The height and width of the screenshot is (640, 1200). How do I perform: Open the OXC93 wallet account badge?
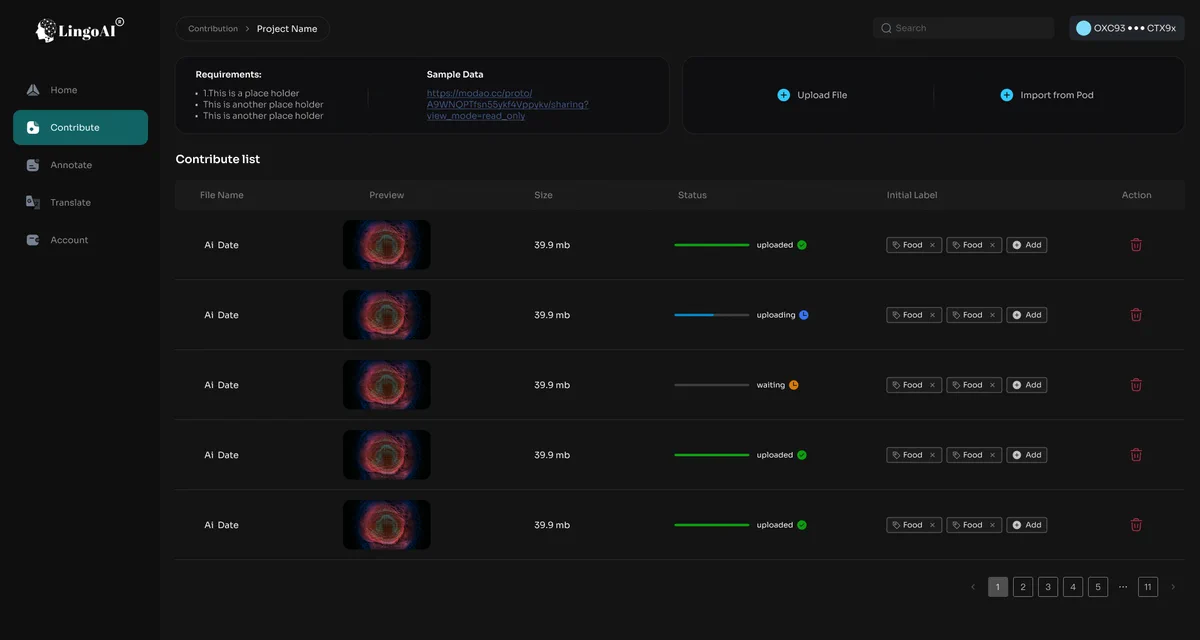pos(1127,28)
